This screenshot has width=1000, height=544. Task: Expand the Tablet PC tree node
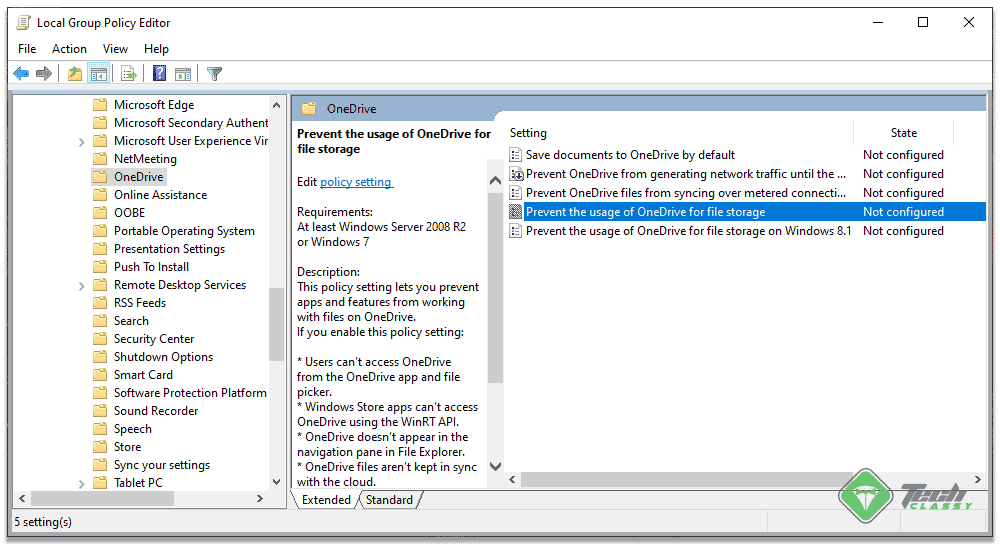(x=82, y=484)
